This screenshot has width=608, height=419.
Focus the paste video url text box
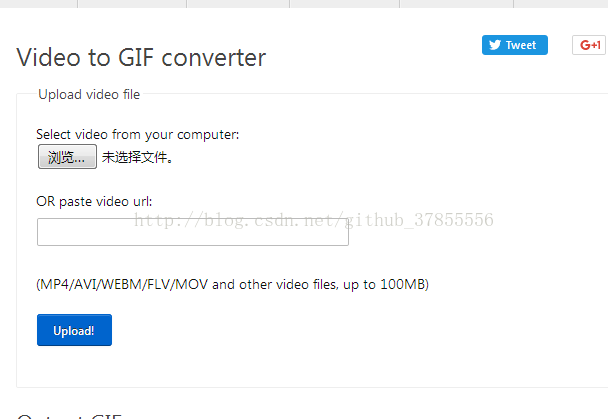point(193,232)
